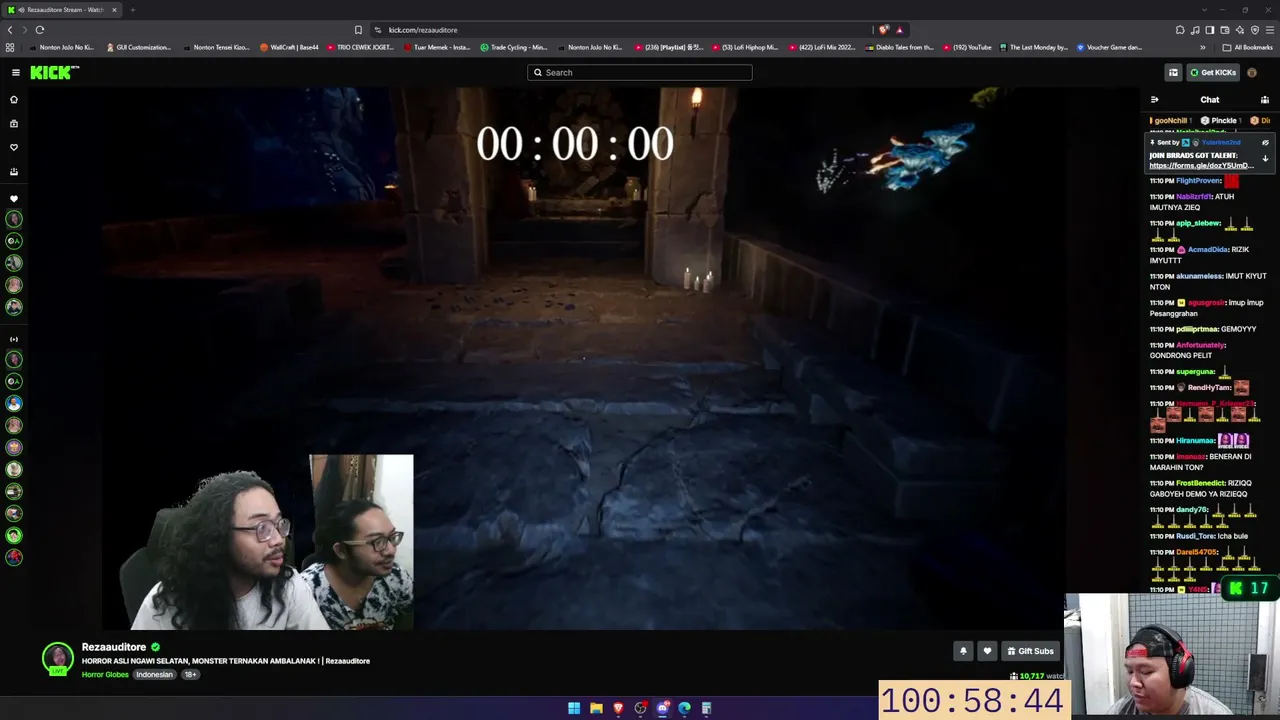The height and width of the screenshot is (720, 1280).
Task: Click the Following heart icon in sidebar
Action: click(14, 147)
